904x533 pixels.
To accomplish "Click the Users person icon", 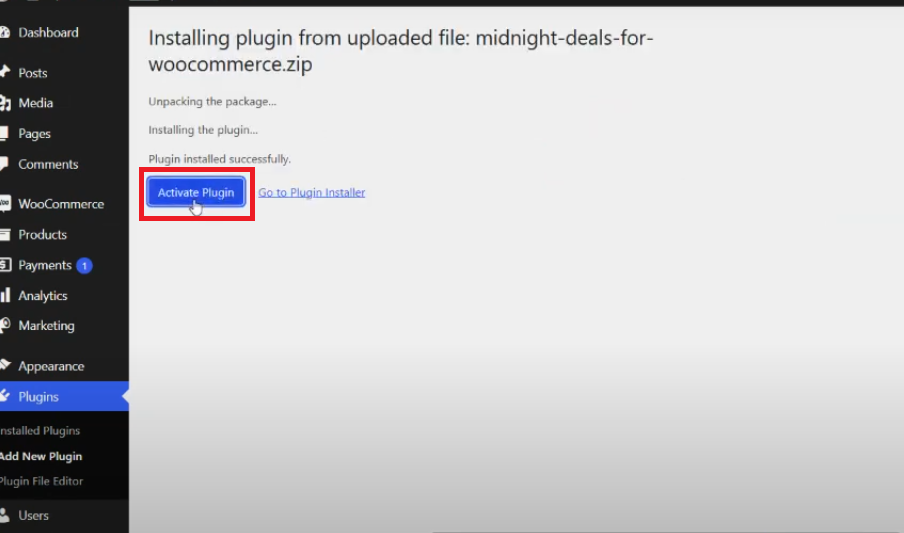I will click(x=5, y=516).
